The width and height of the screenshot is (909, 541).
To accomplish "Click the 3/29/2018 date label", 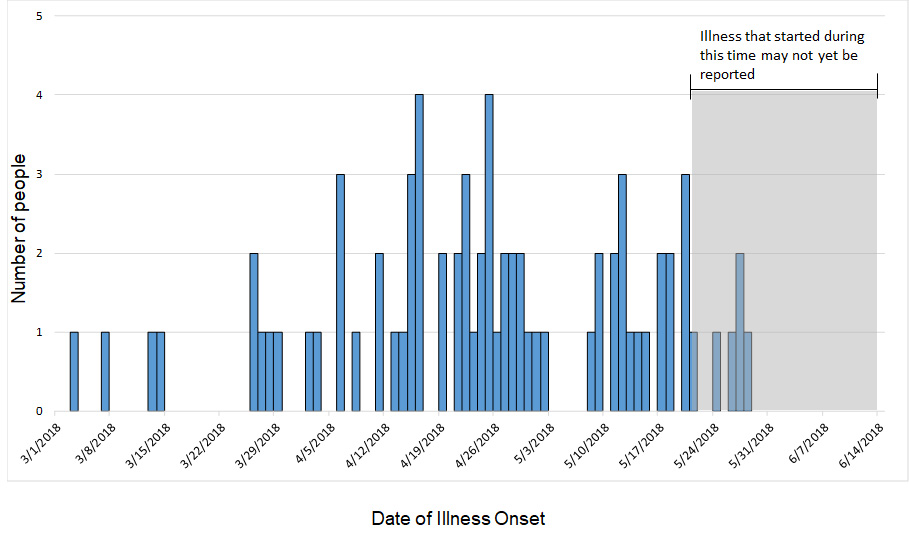I will point(257,445).
